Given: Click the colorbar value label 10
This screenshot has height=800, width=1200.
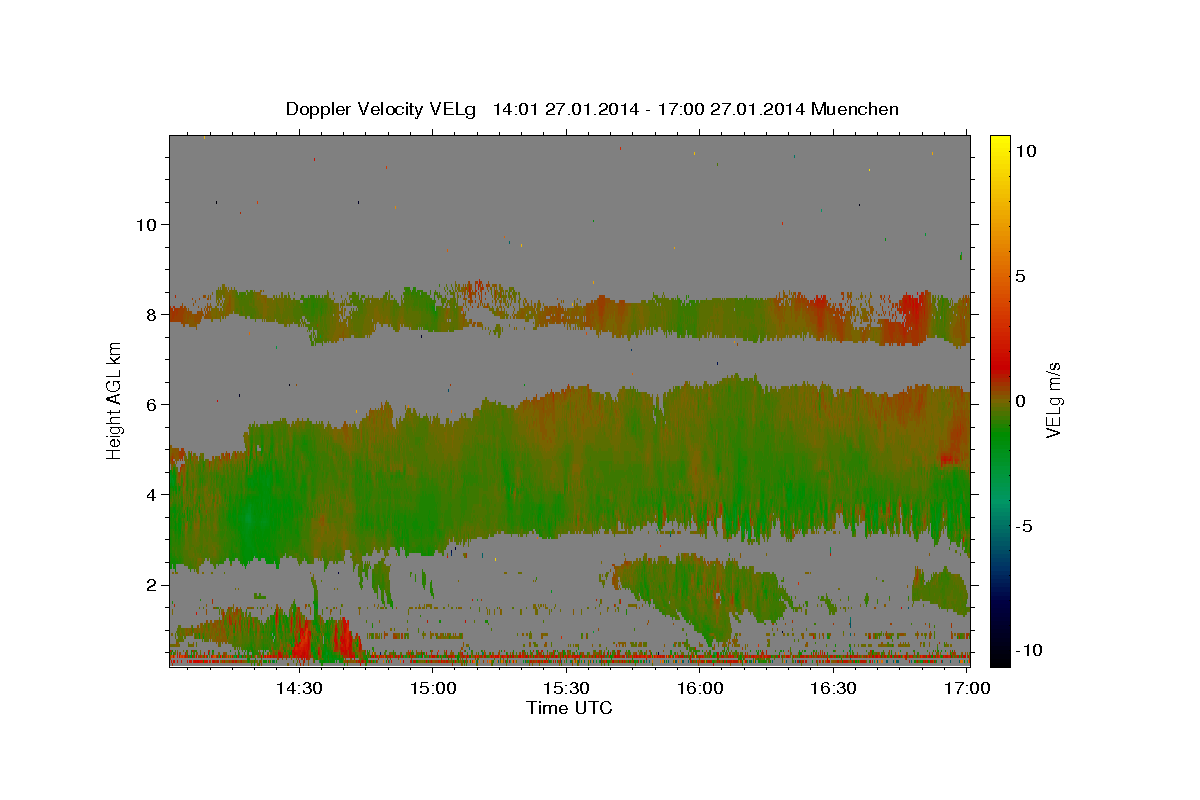Looking at the screenshot, I should point(1025,150).
